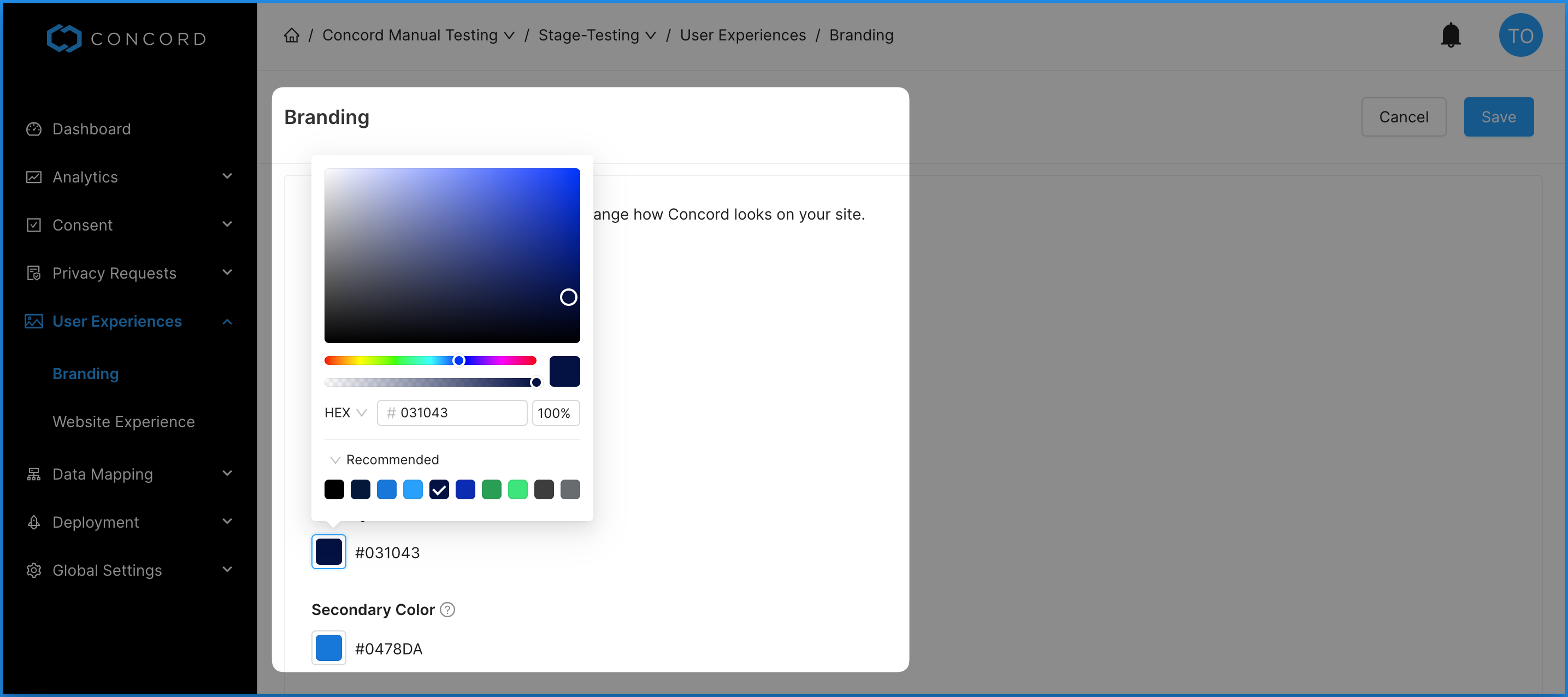Click the Cancel button
Screen dimensions: 1568x697
pos(1402,117)
